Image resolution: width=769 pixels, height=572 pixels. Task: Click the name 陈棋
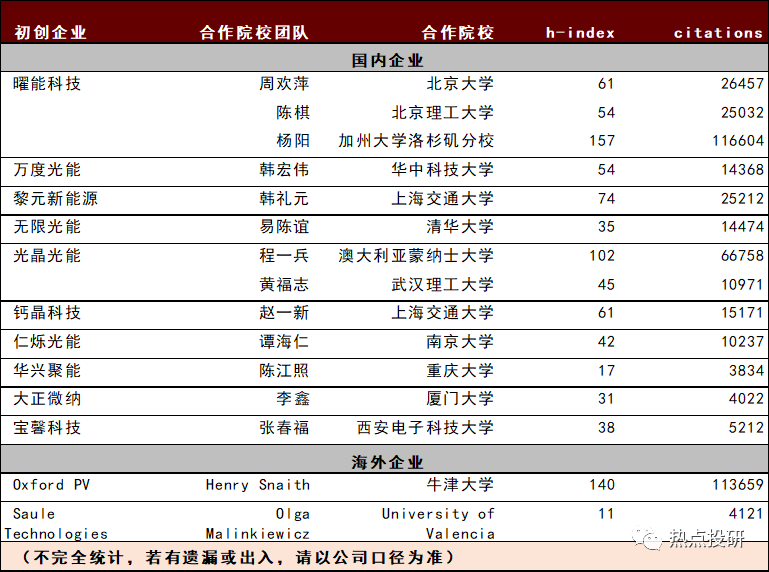[x=293, y=112]
